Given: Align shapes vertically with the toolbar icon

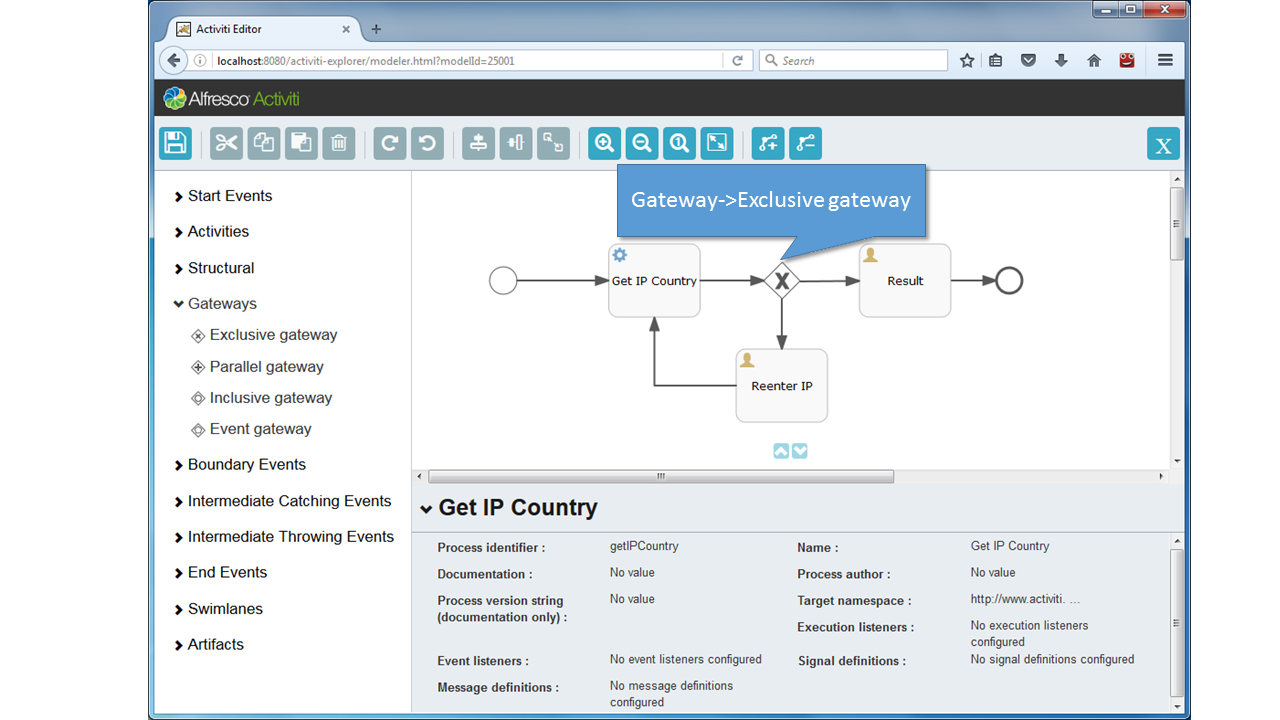Looking at the screenshot, I should [x=479, y=143].
